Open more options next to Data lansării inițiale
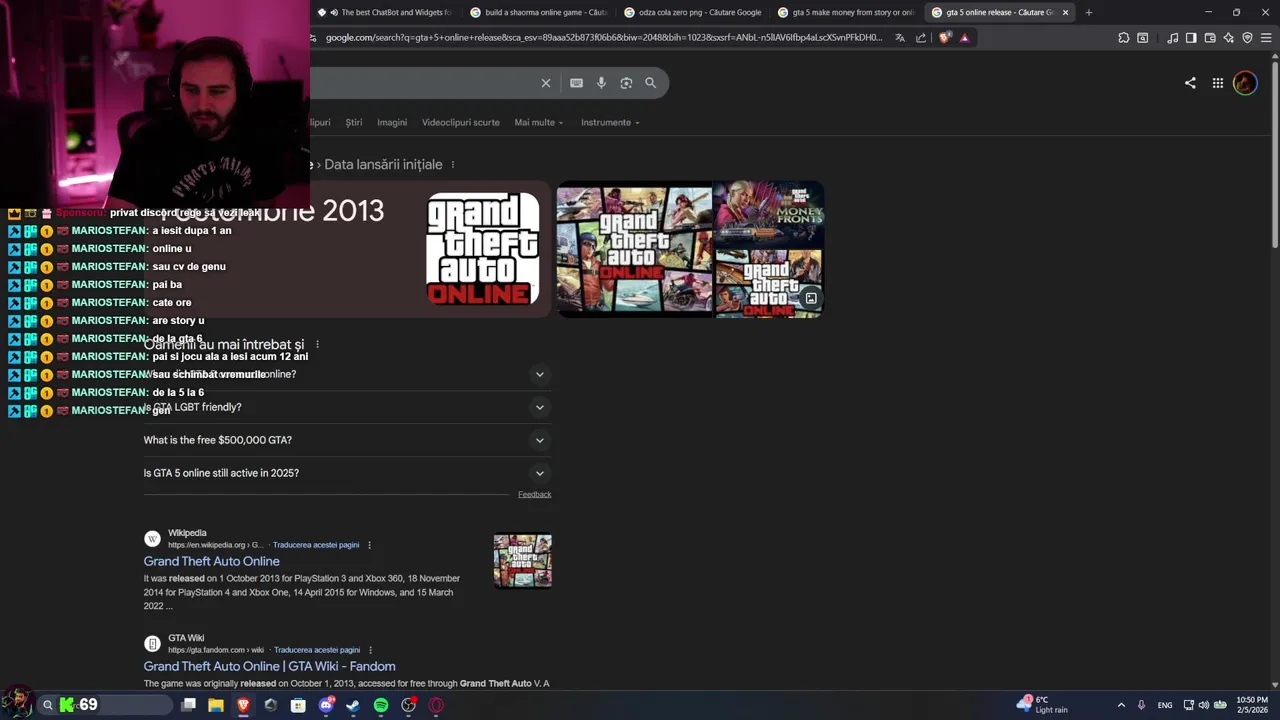The image size is (1280, 720). tap(453, 165)
